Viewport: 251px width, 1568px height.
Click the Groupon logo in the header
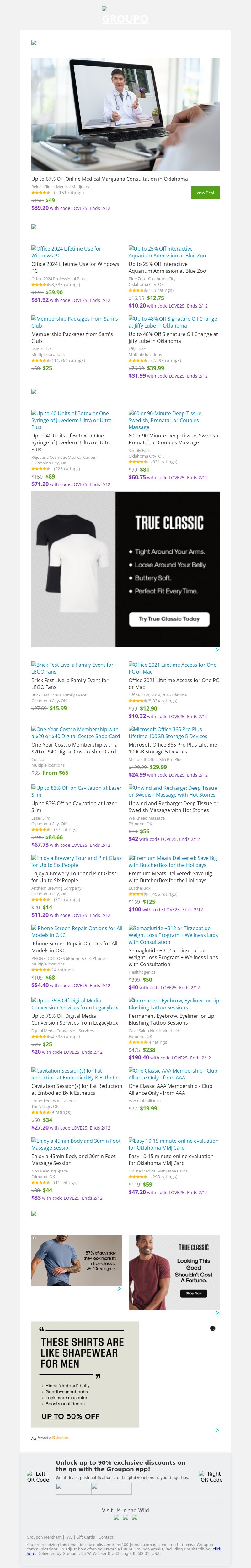pyautogui.click(x=125, y=18)
